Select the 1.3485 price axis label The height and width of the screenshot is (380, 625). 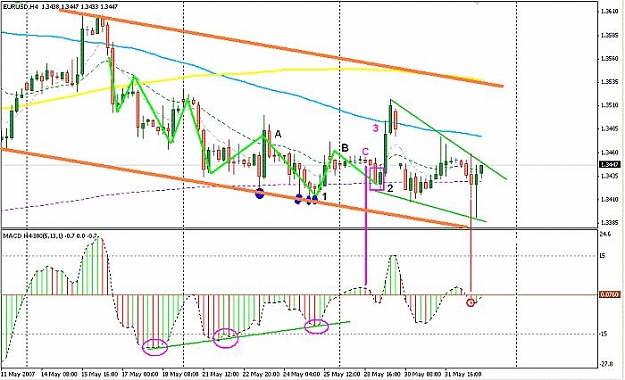[610, 129]
